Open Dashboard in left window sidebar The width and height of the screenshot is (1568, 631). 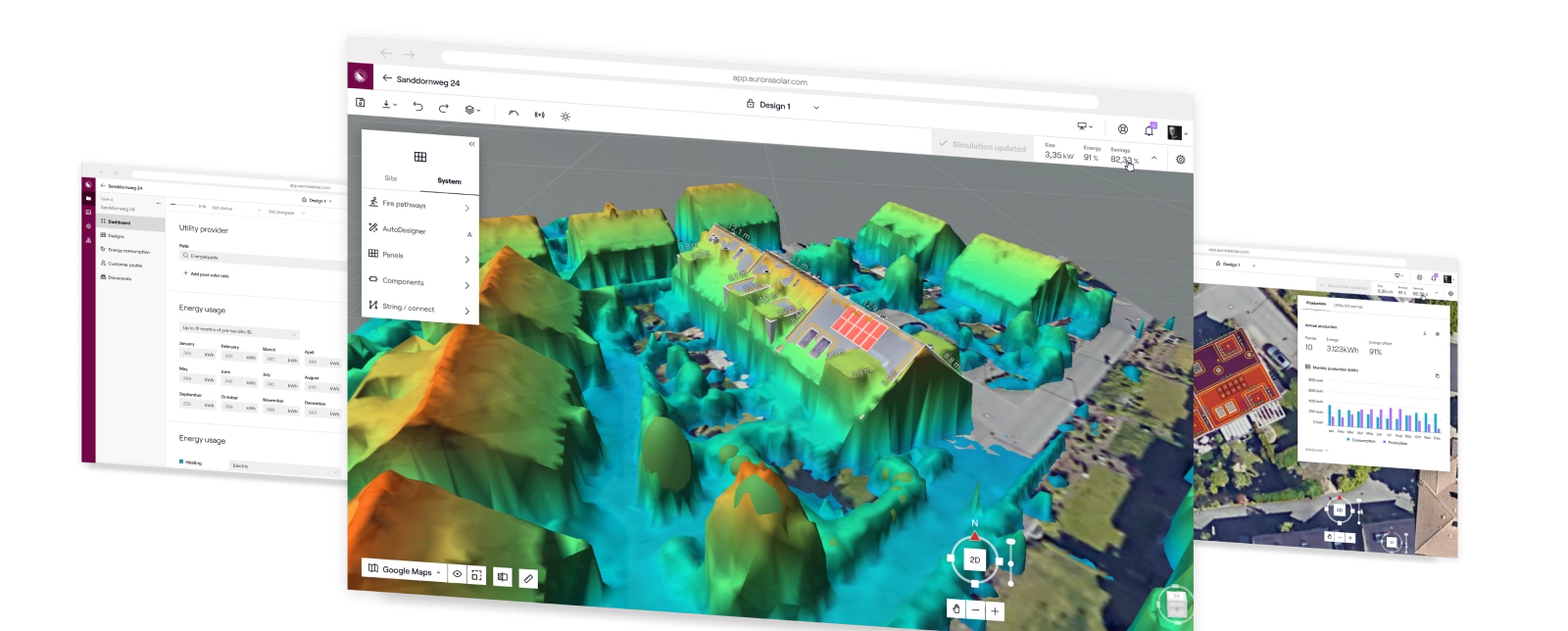130,222
